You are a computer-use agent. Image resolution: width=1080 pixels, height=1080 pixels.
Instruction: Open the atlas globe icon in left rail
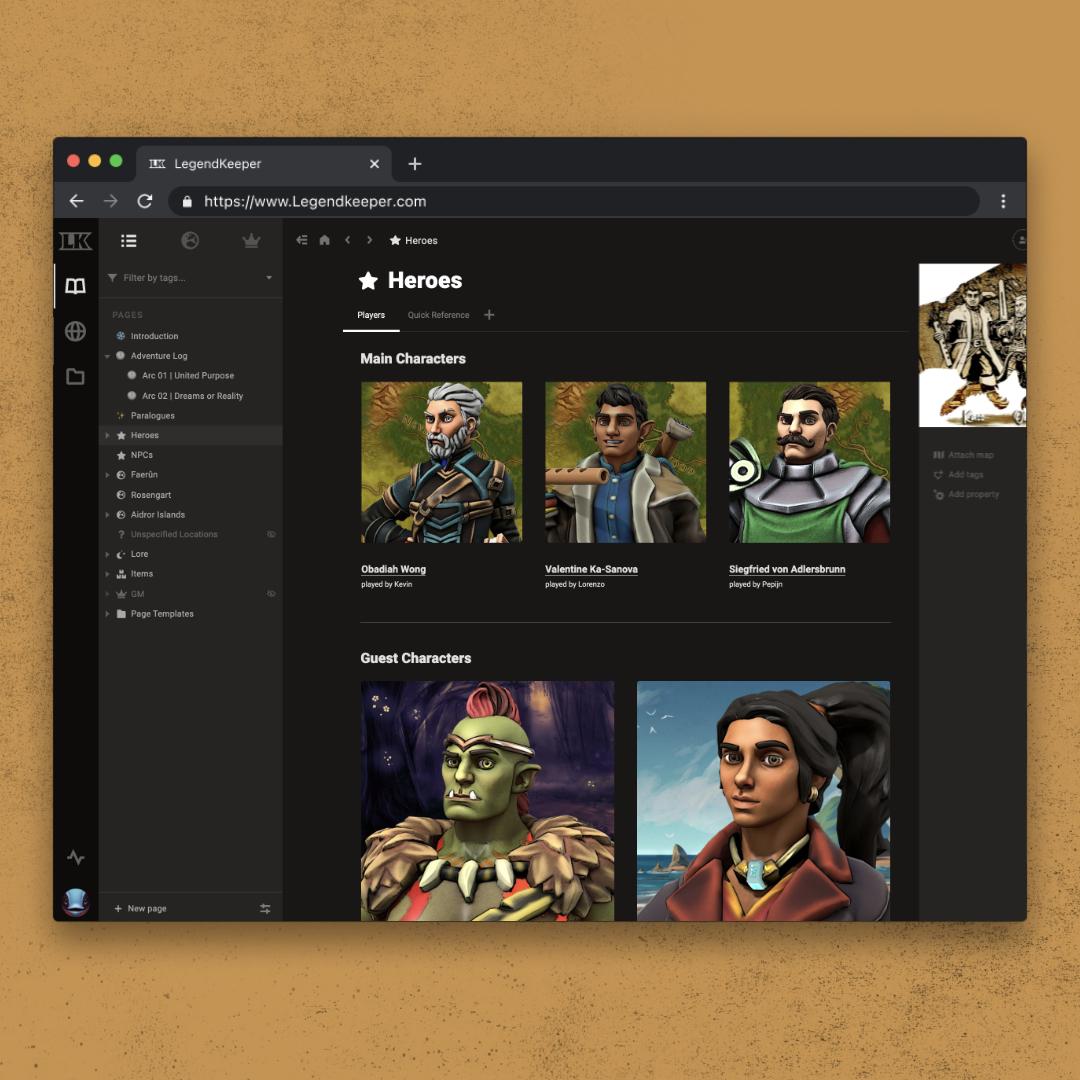coord(75,332)
